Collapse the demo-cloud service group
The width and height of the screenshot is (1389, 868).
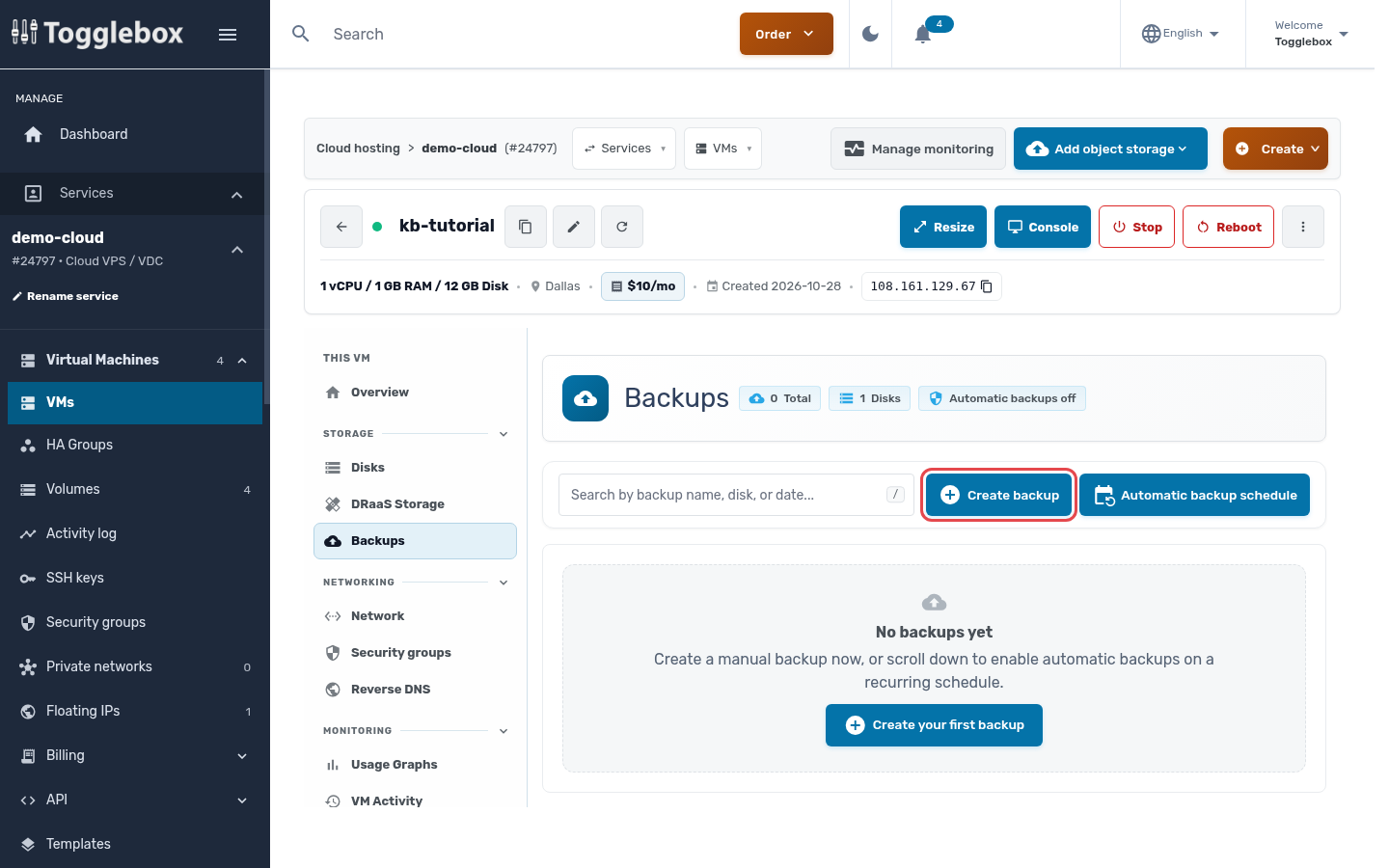tap(237, 250)
